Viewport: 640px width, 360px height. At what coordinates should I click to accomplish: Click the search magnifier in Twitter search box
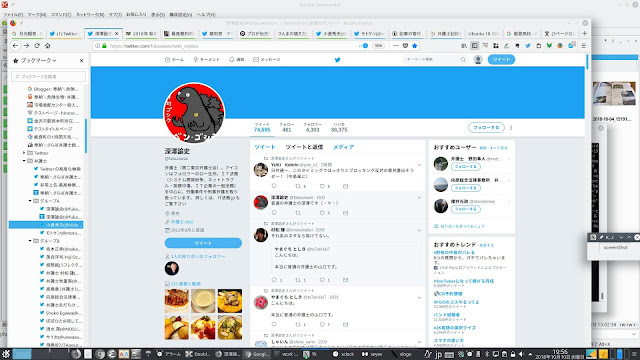point(463,60)
